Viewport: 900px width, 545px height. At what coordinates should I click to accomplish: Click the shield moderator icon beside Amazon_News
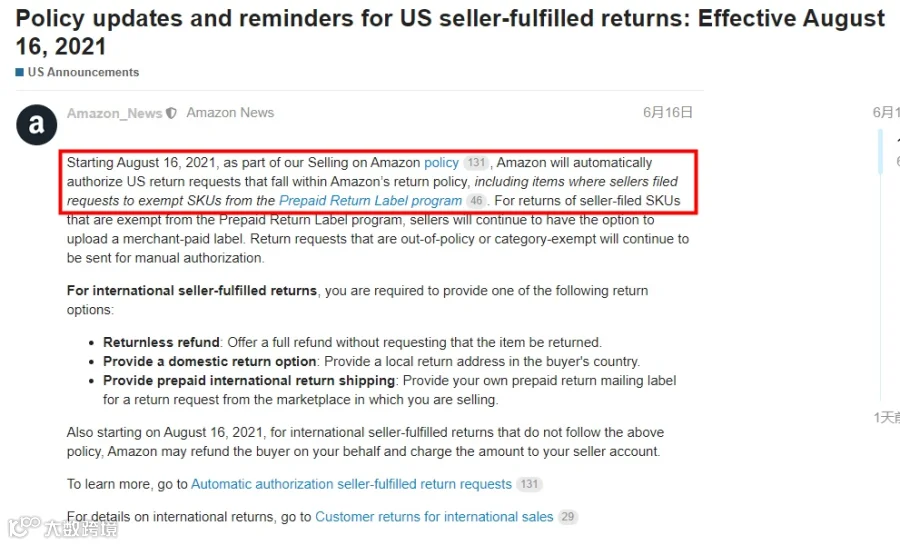point(171,114)
